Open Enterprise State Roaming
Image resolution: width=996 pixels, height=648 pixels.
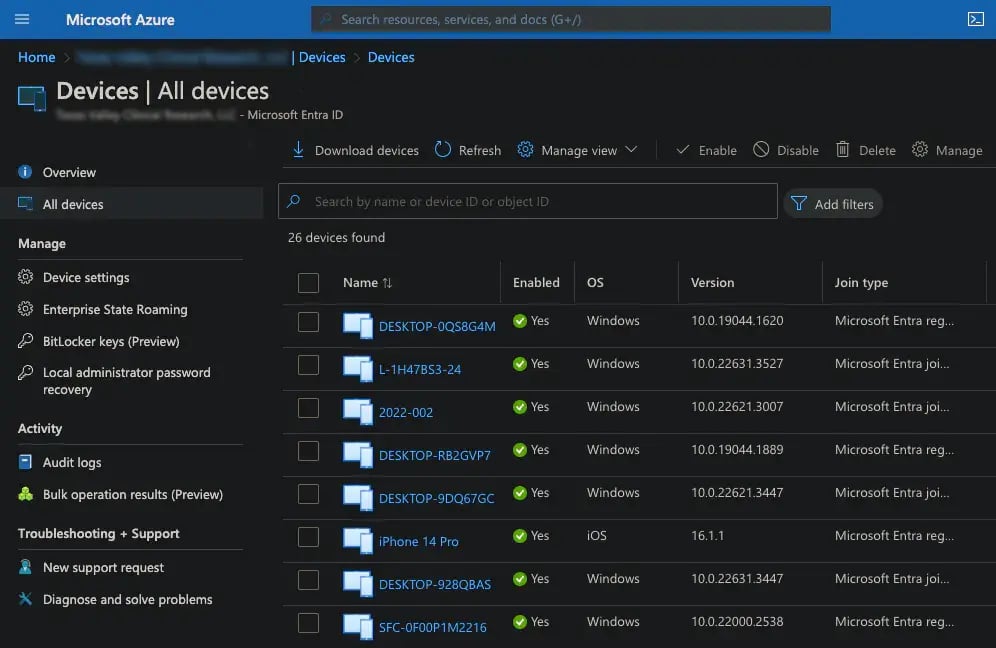115,309
